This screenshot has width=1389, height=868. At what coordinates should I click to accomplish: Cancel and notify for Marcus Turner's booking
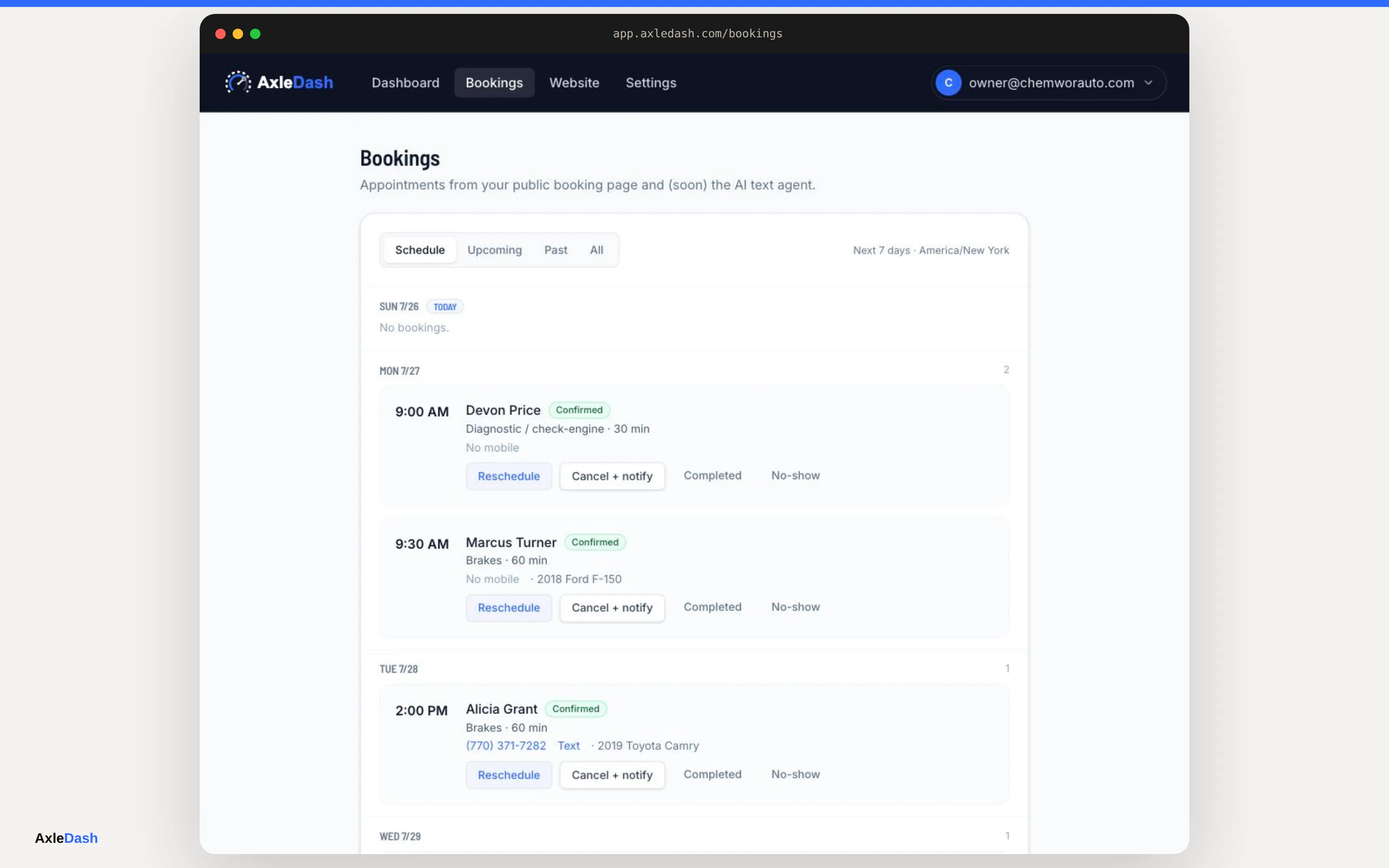(x=612, y=607)
